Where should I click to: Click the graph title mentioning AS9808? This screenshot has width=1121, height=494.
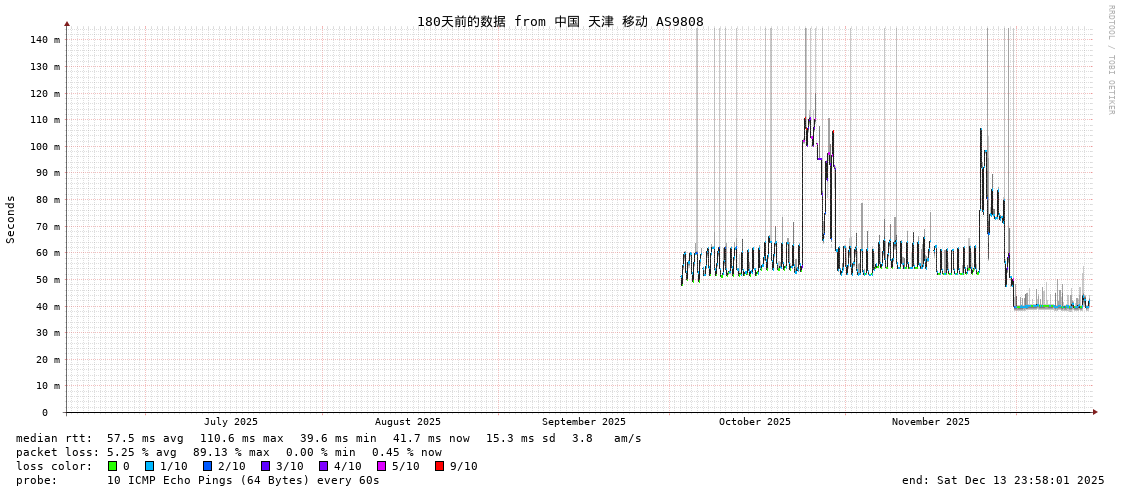click(560, 21)
